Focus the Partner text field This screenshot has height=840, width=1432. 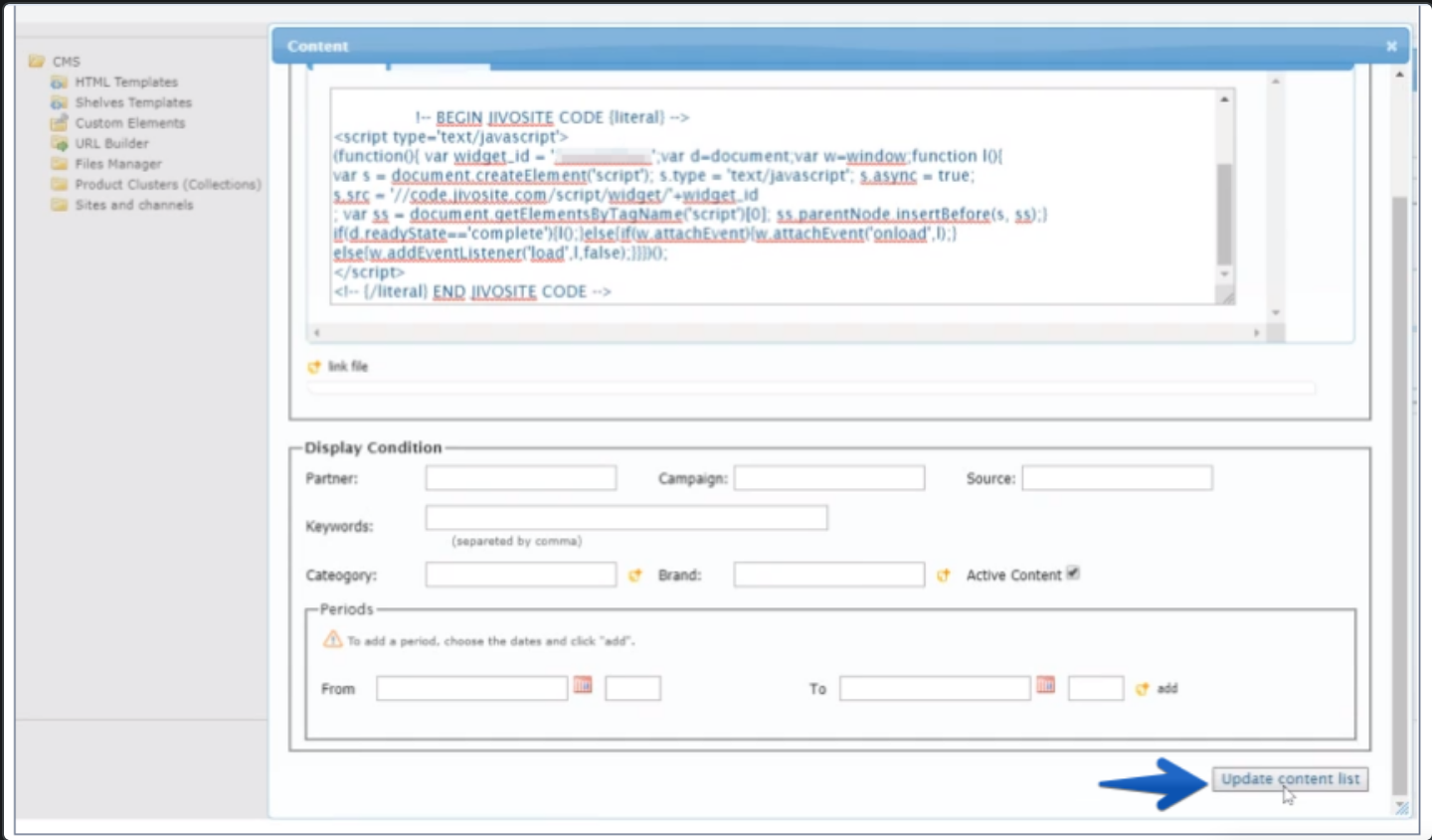pyautogui.click(x=520, y=478)
